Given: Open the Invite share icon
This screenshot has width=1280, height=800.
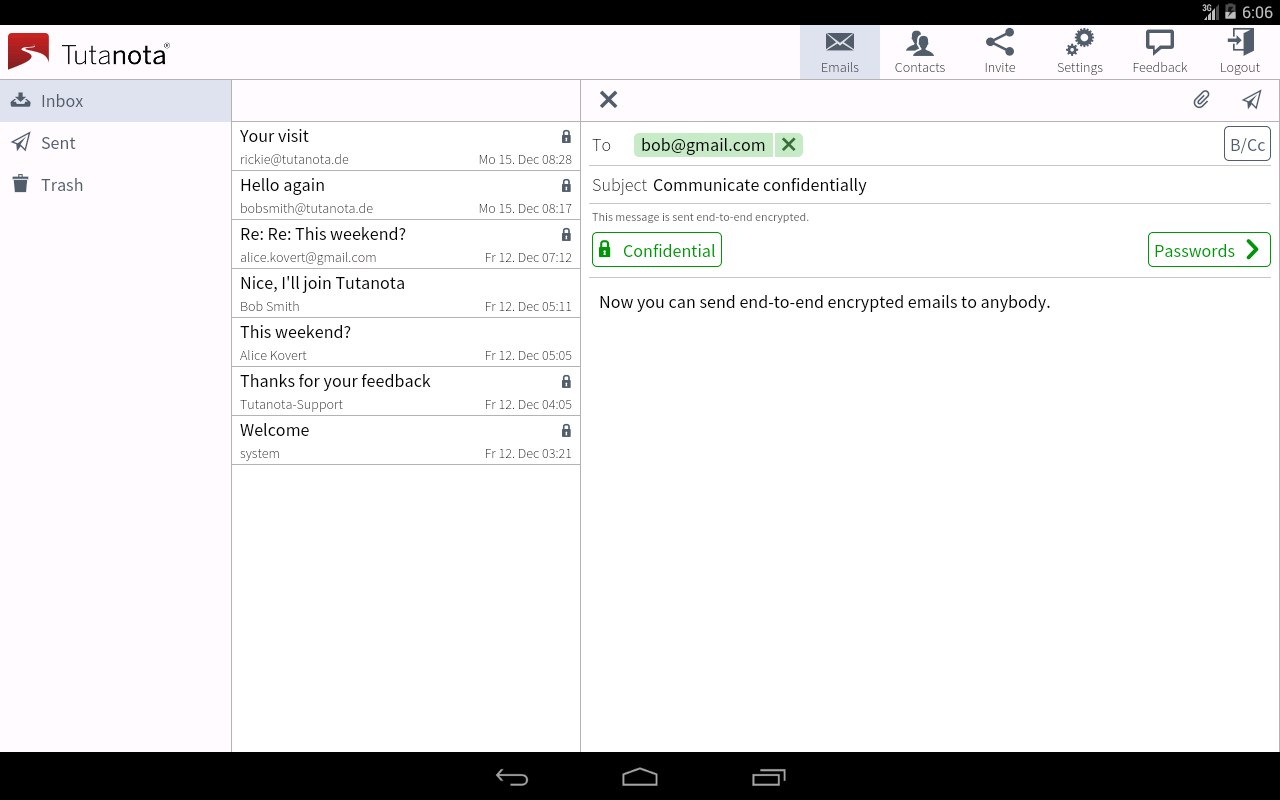Looking at the screenshot, I should [x=999, y=53].
